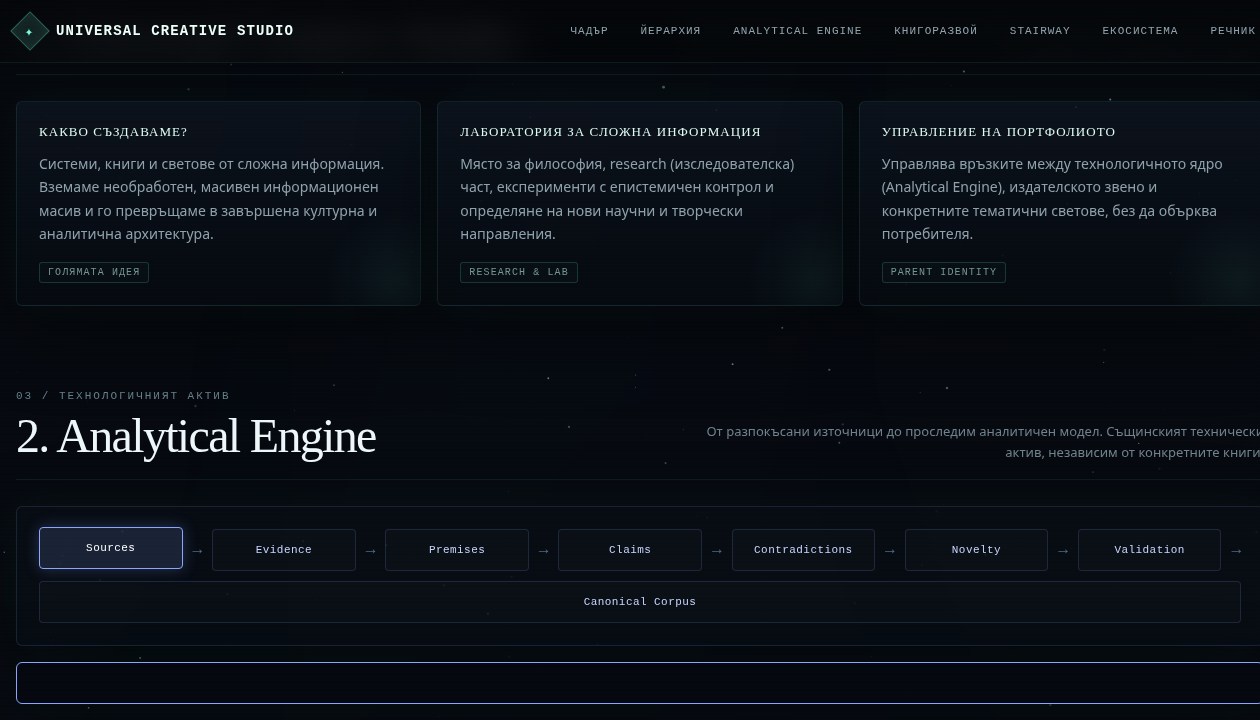Viewport: 1260px width, 720px height.
Task: Open the РЕЧНИК nav item
Action: 1232,31
